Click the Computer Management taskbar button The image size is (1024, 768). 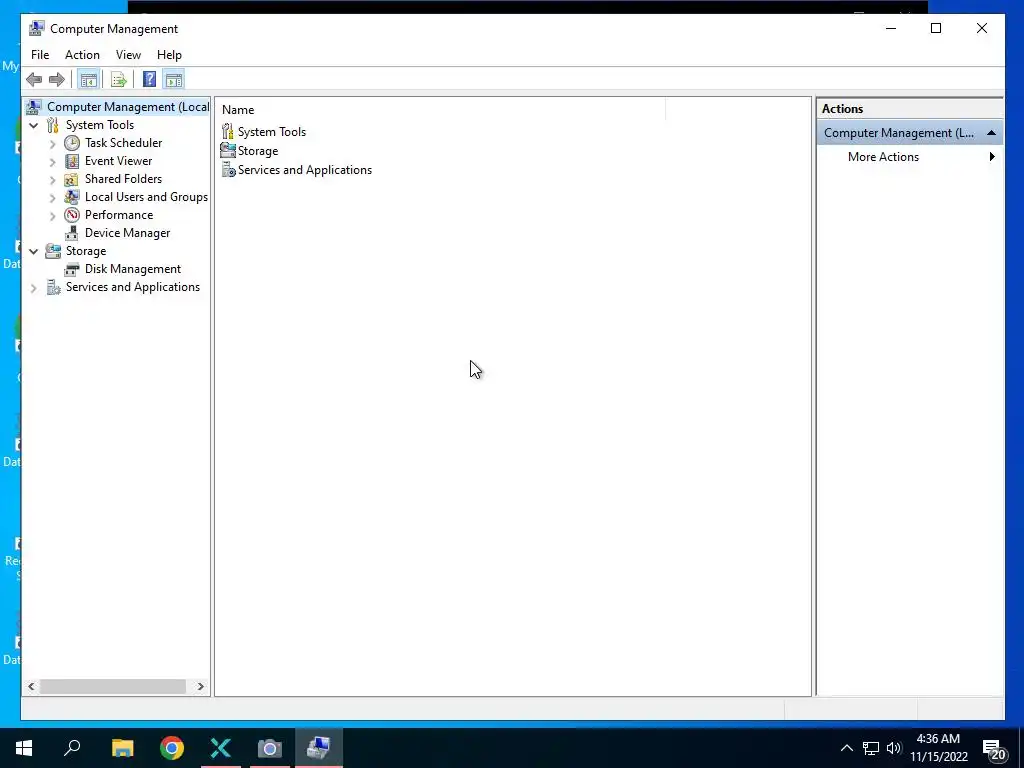click(319, 748)
